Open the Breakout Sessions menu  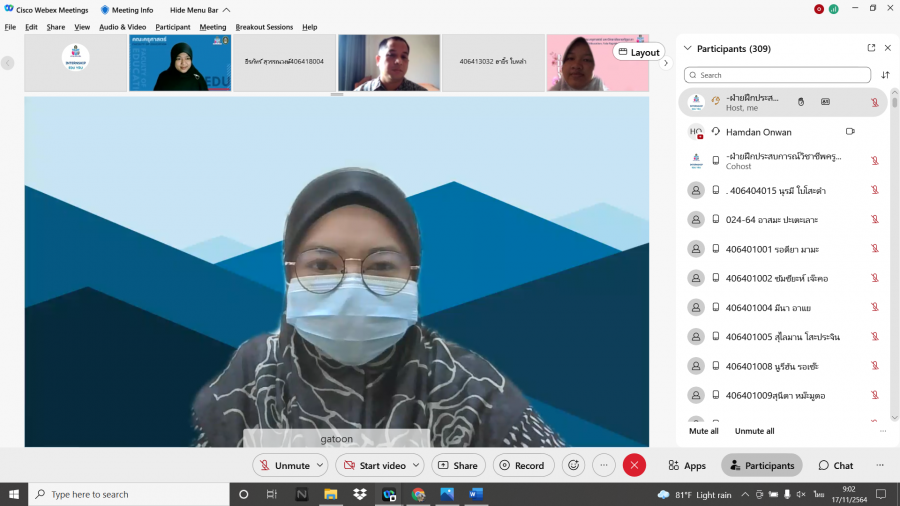click(264, 27)
